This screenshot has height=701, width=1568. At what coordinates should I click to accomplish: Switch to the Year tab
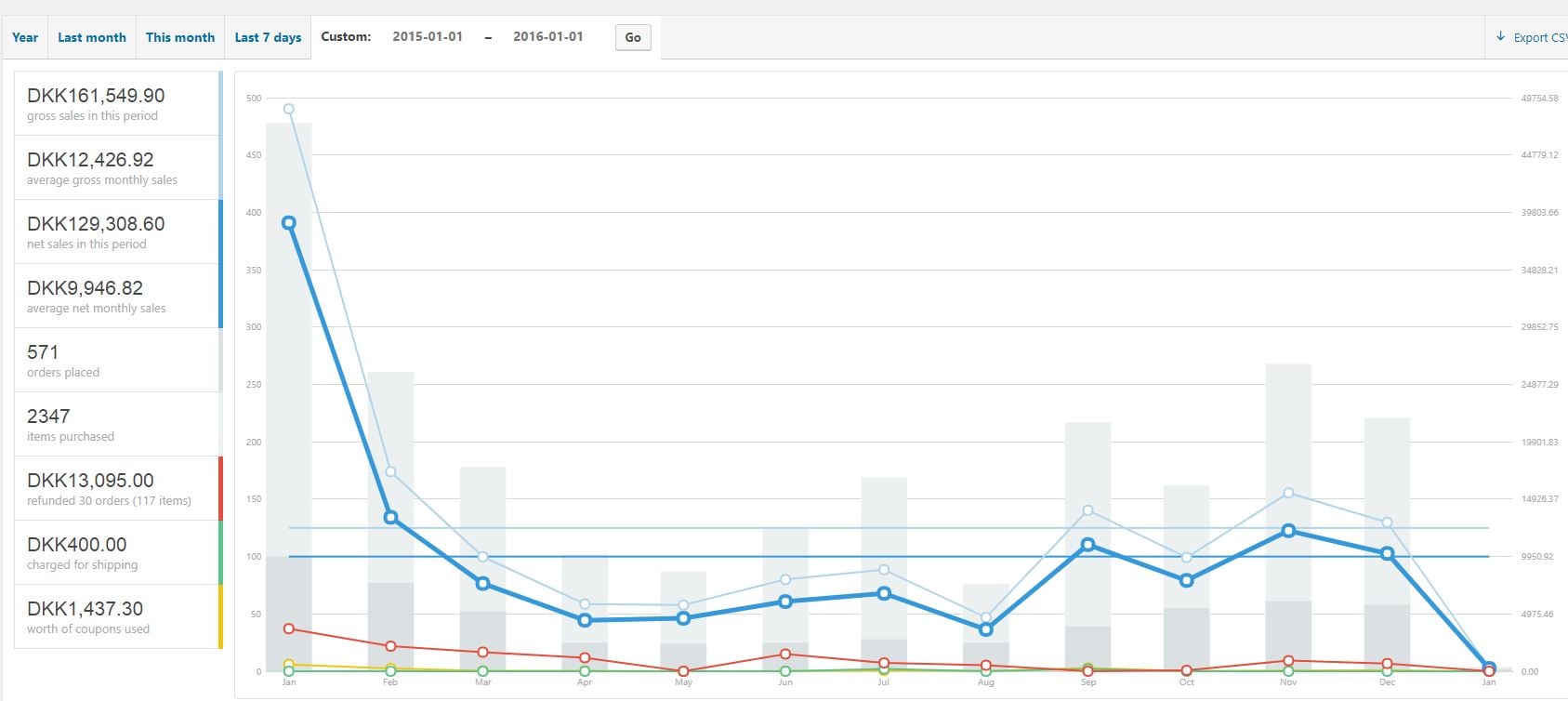click(25, 37)
